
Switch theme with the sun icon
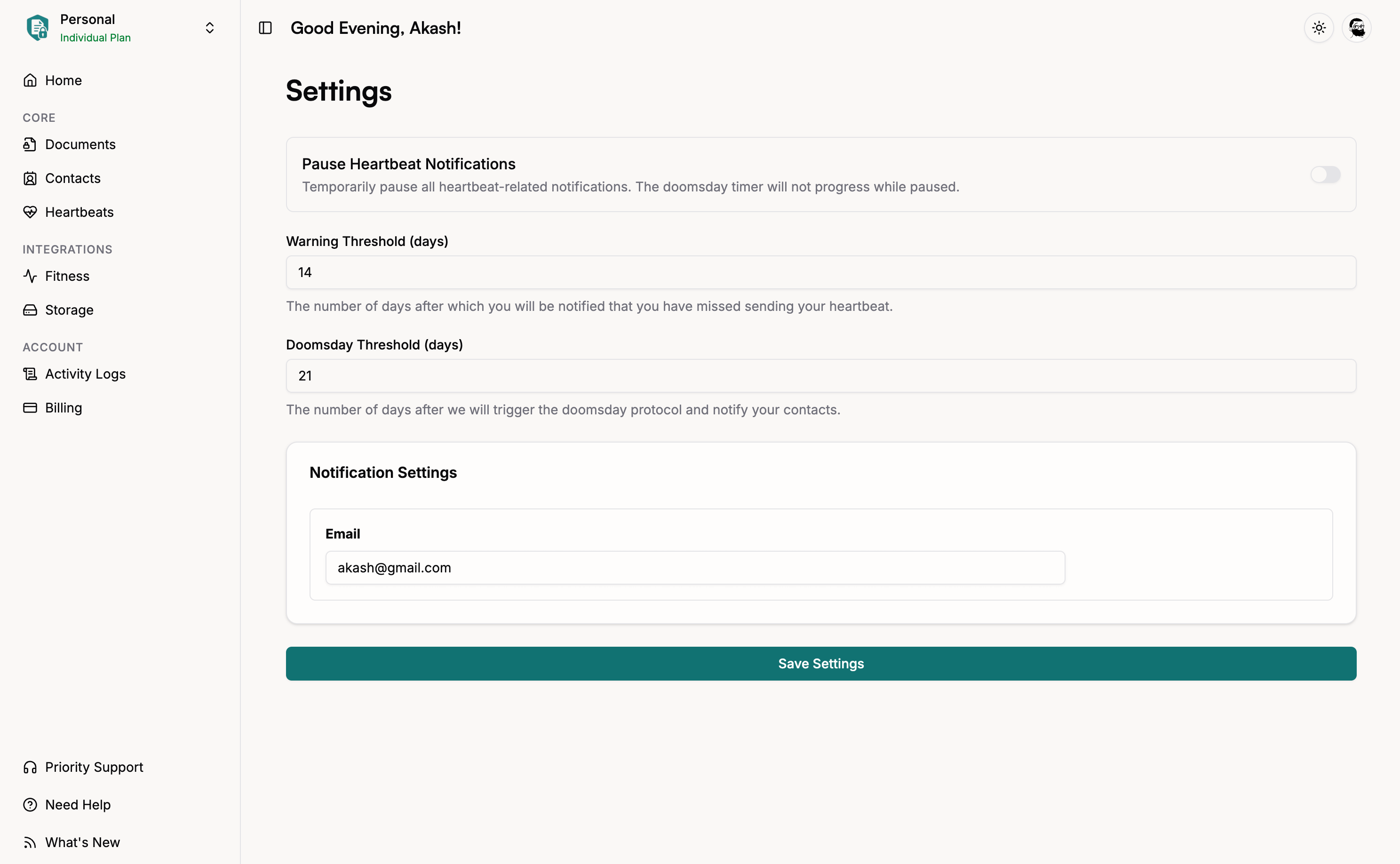pos(1319,28)
